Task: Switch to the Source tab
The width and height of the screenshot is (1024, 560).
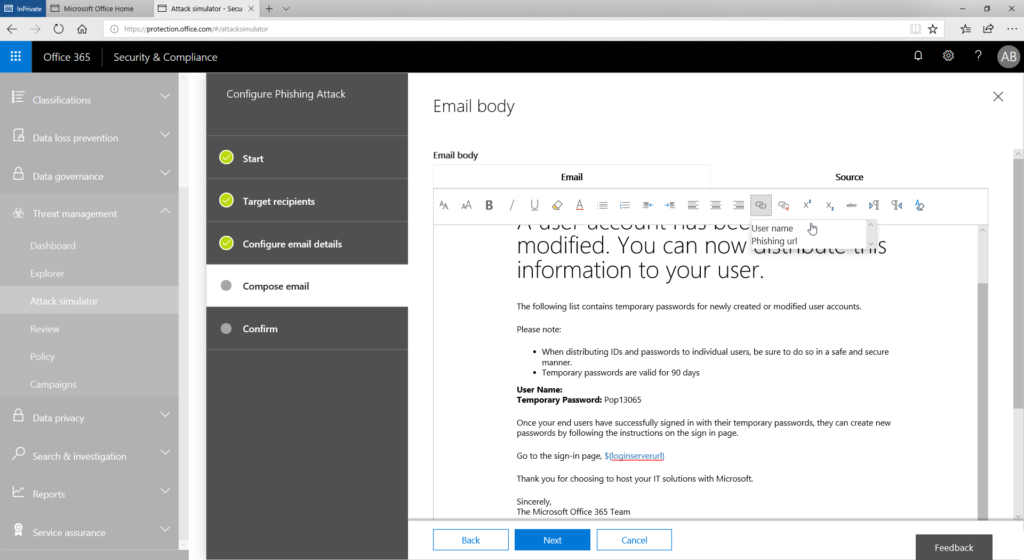Action: point(849,177)
